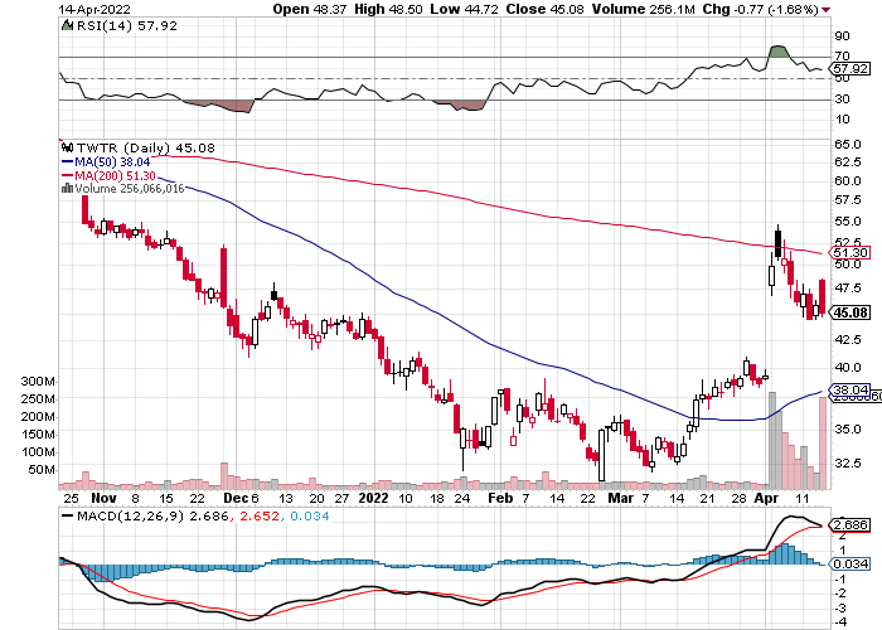This screenshot has height=630, width=882.
Task: Click the 14-Apr-2022 date label
Action: coord(96,9)
